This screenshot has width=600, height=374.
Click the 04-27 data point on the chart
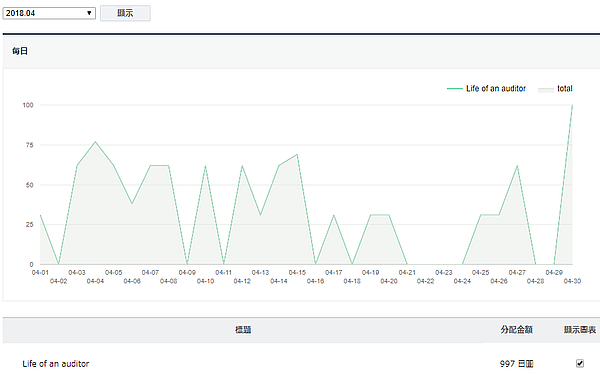[x=517, y=165]
